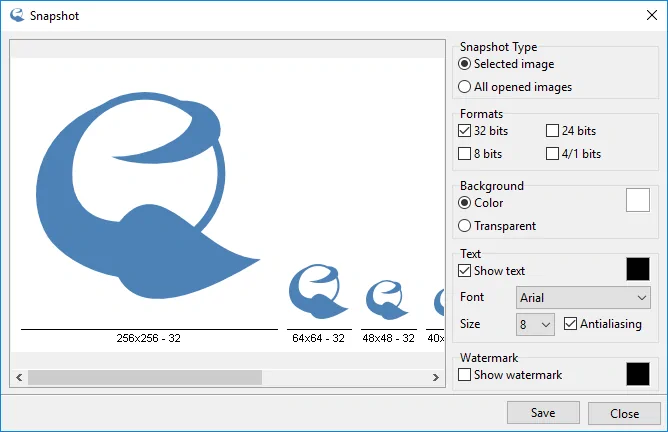Open the black text color swatch
The image size is (668, 432).
click(x=637, y=269)
